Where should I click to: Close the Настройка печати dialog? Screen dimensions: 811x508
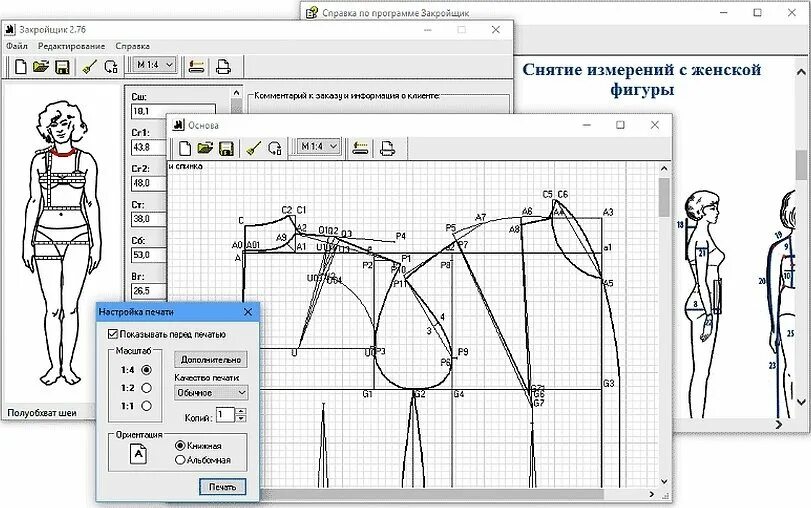[248, 312]
